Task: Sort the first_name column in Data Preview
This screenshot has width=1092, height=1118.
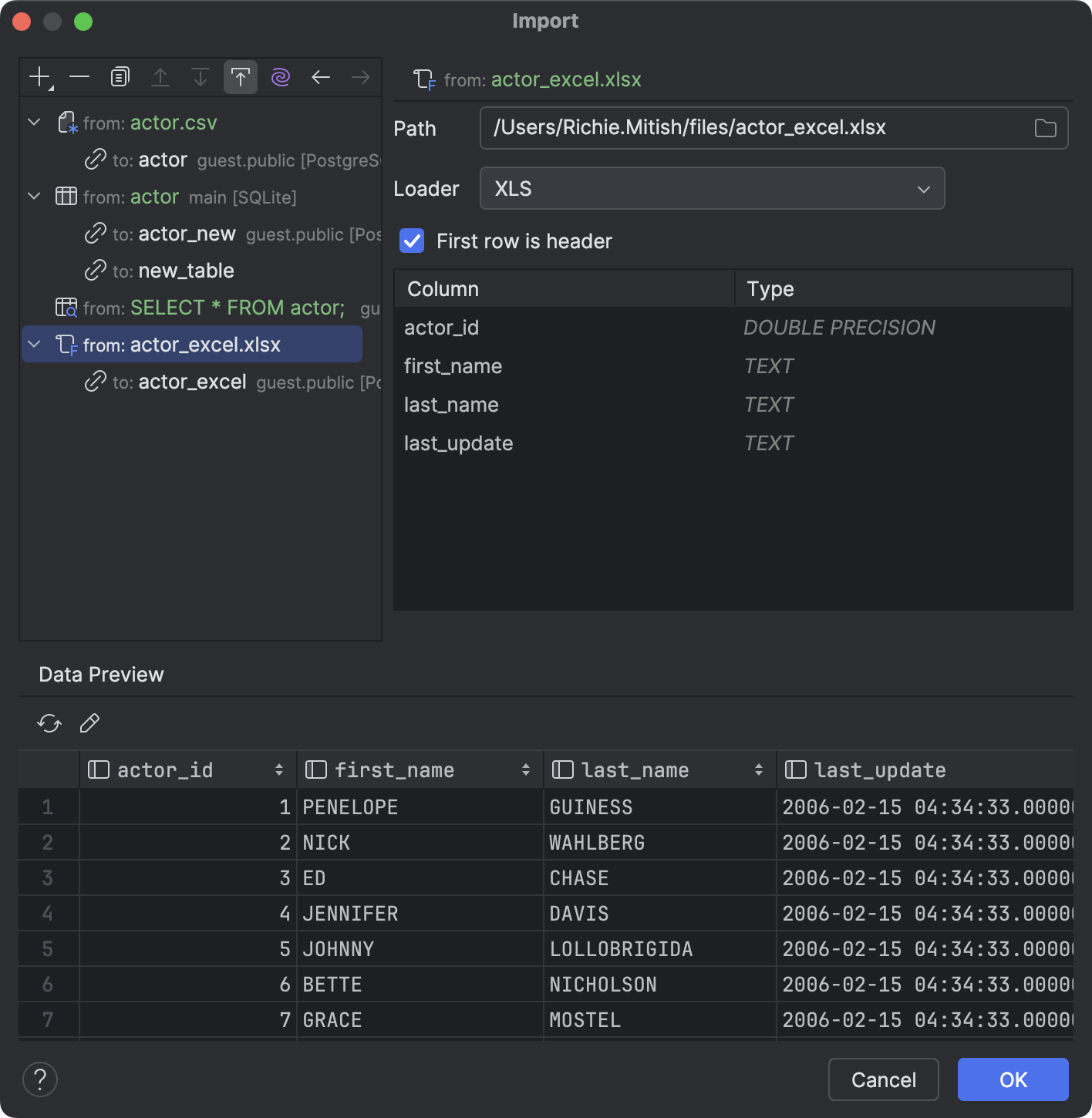Action: pyautogui.click(x=525, y=769)
